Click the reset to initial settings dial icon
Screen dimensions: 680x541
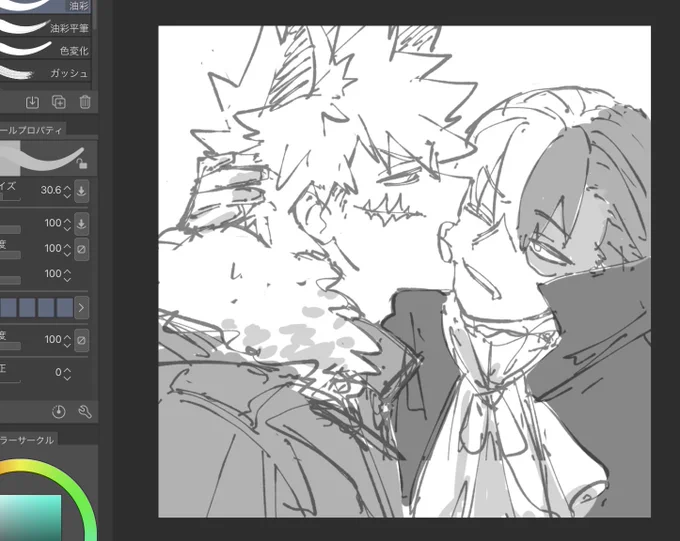(59, 411)
